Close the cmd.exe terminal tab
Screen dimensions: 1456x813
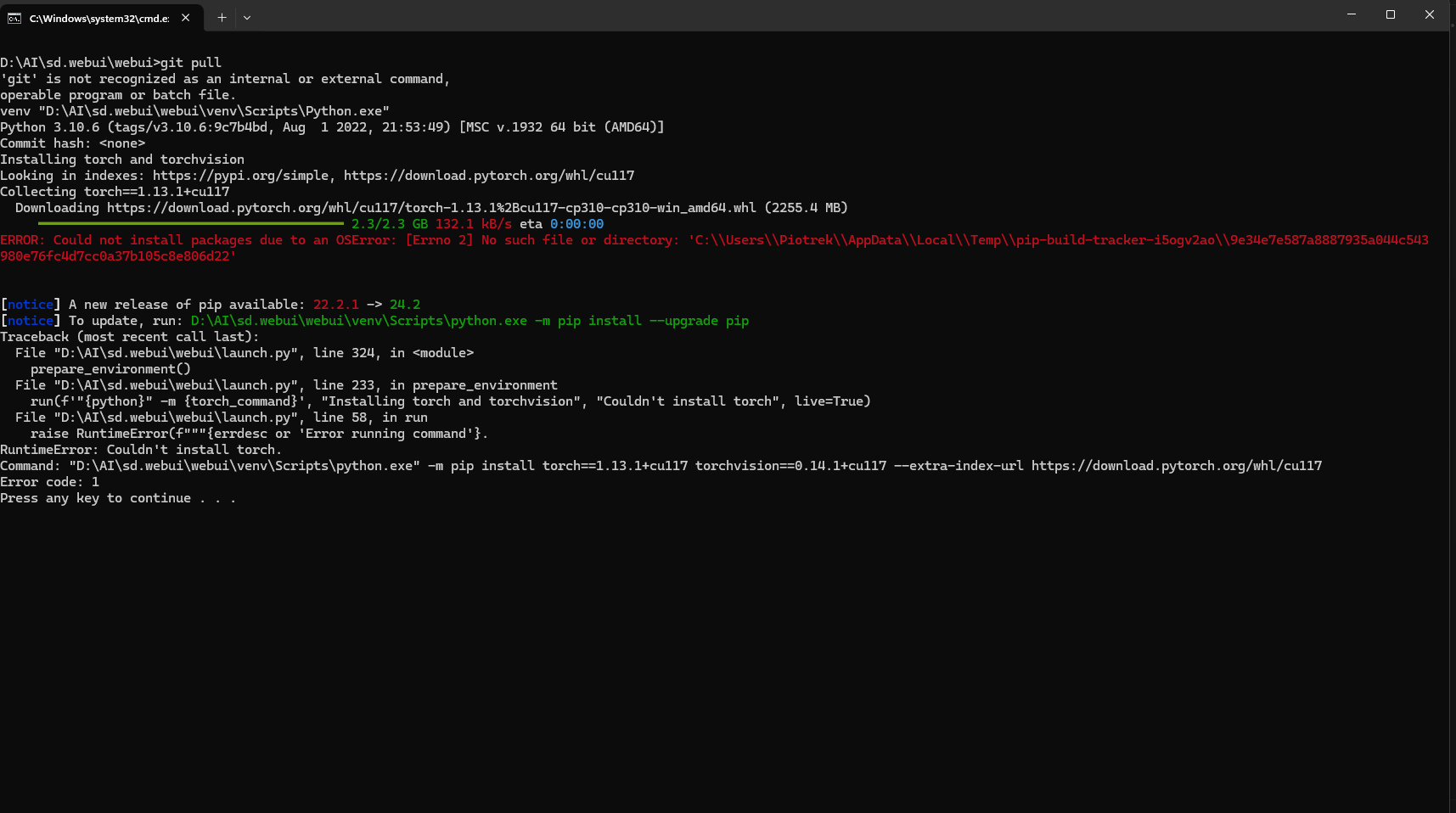pos(185,18)
